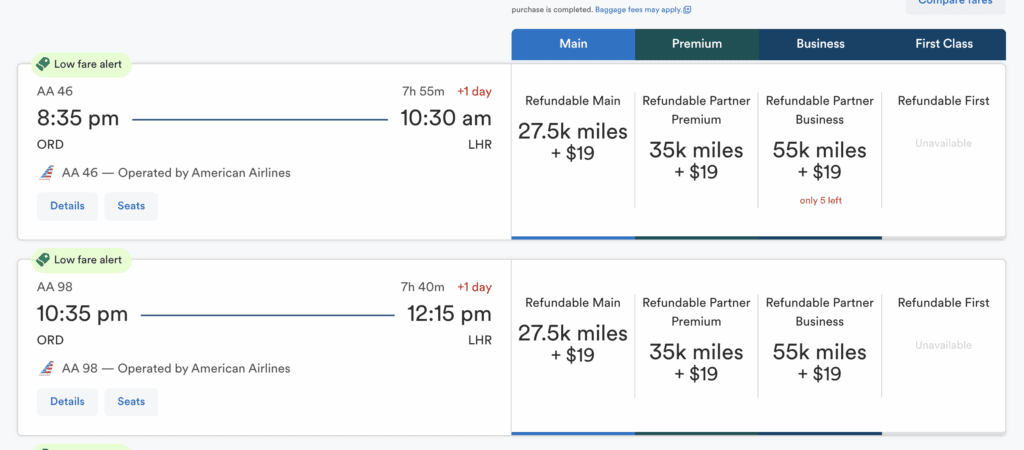The image size is (1024, 450).
Task: Select the Main fare tab
Action: pos(573,44)
